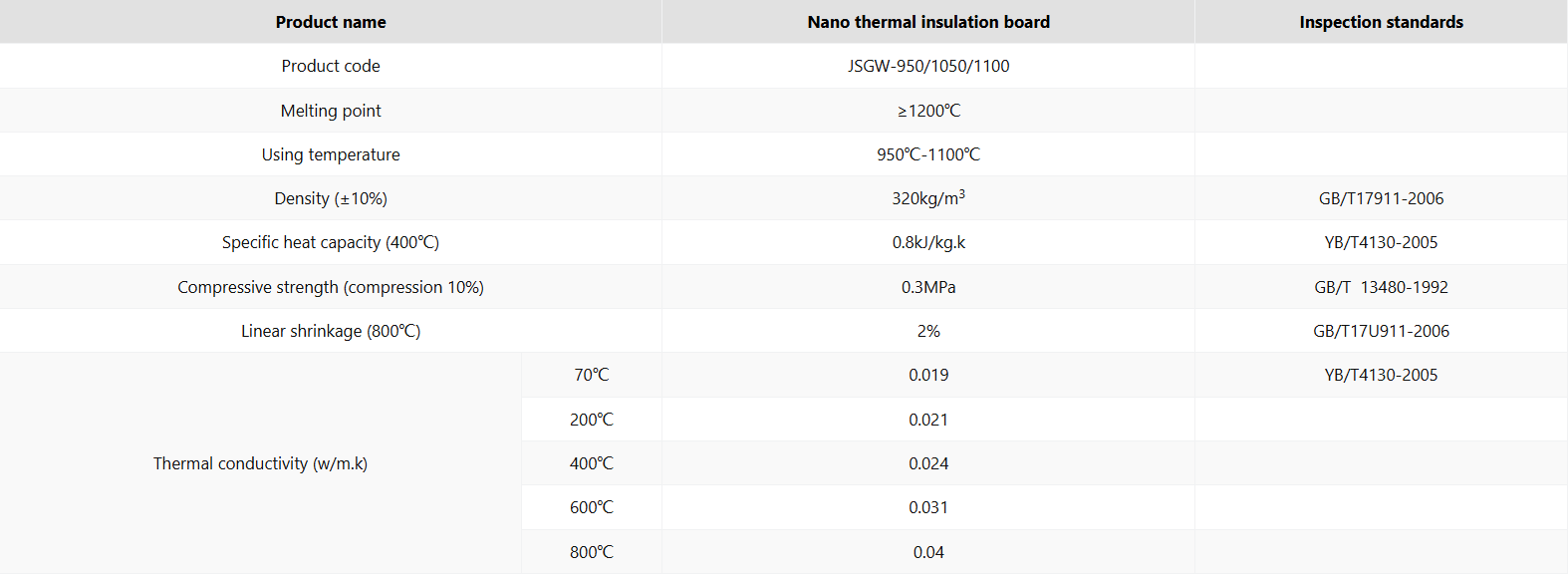1568x577 pixels.
Task: Select the 950℃-1100℃ value cell
Action: [x=928, y=154]
